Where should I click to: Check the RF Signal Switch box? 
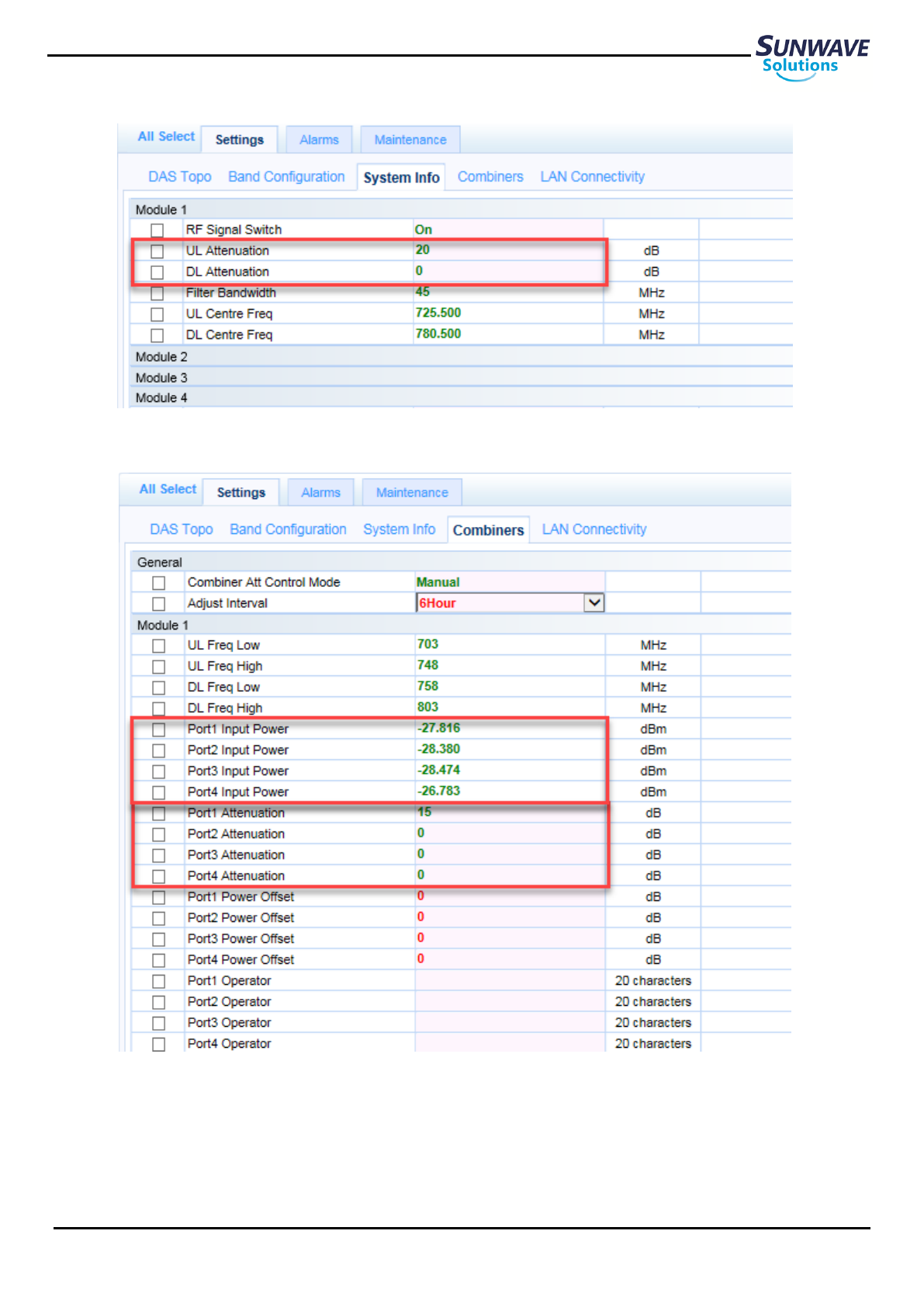coord(157,231)
